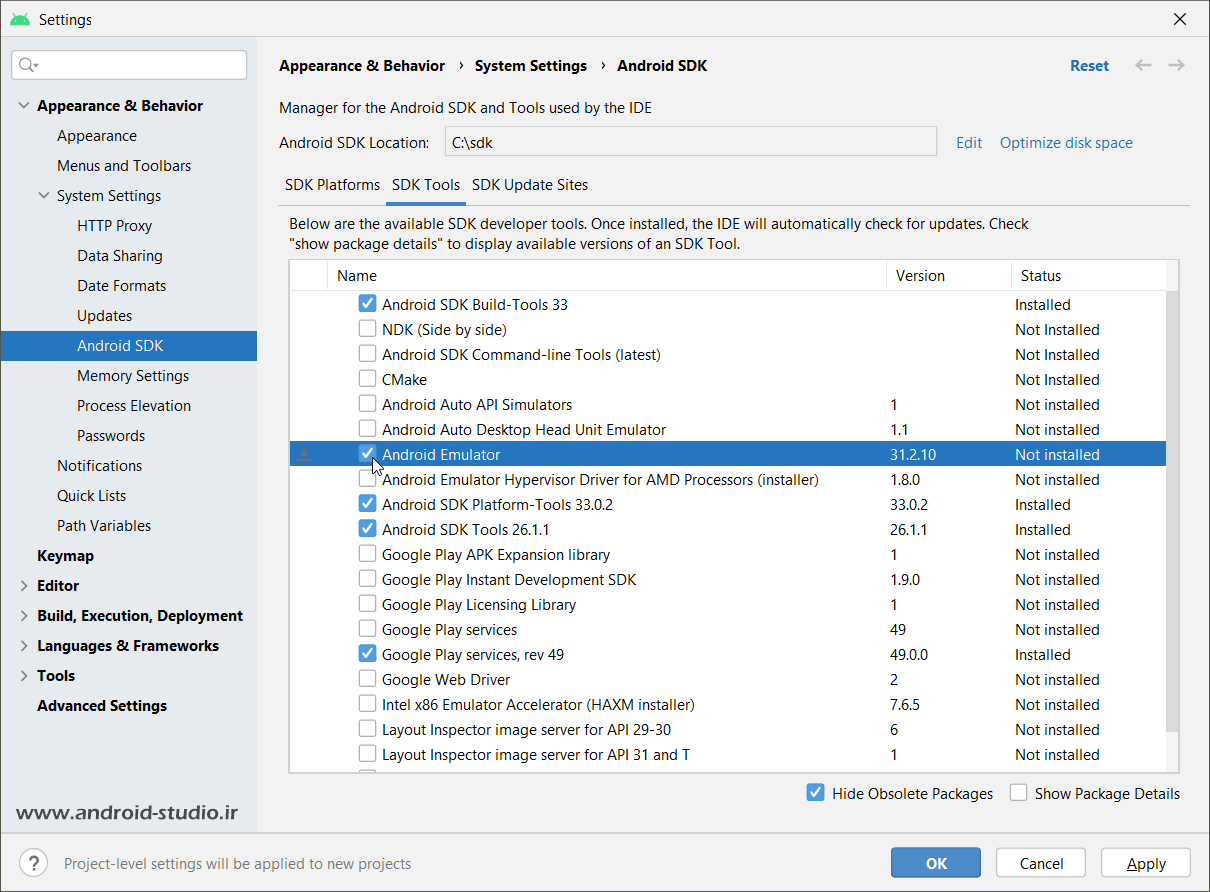The image size is (1210, 892).
Task: Click Optimize disk space link
Action: click(1066, 143)
